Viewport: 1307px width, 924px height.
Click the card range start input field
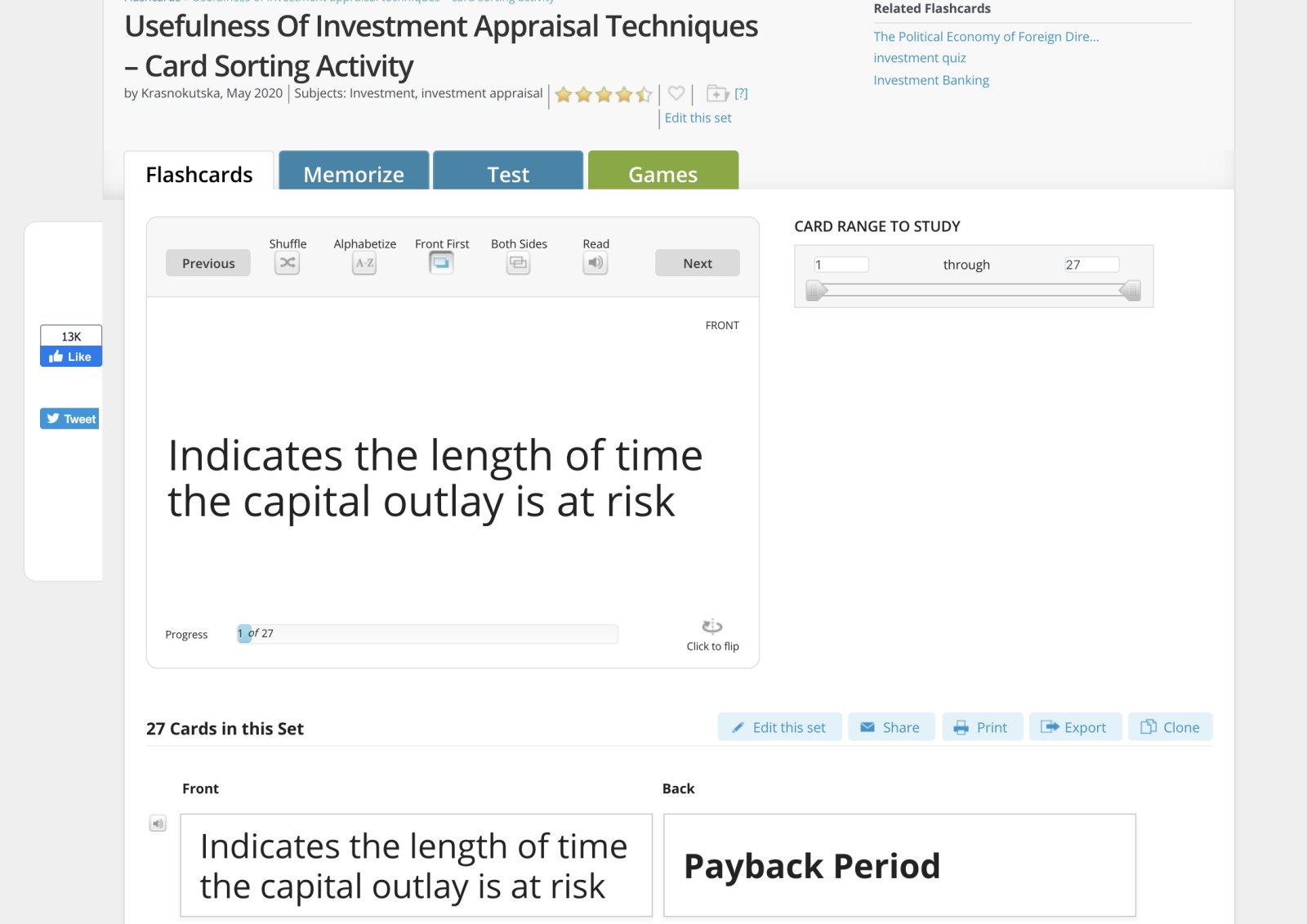[841, 265]
